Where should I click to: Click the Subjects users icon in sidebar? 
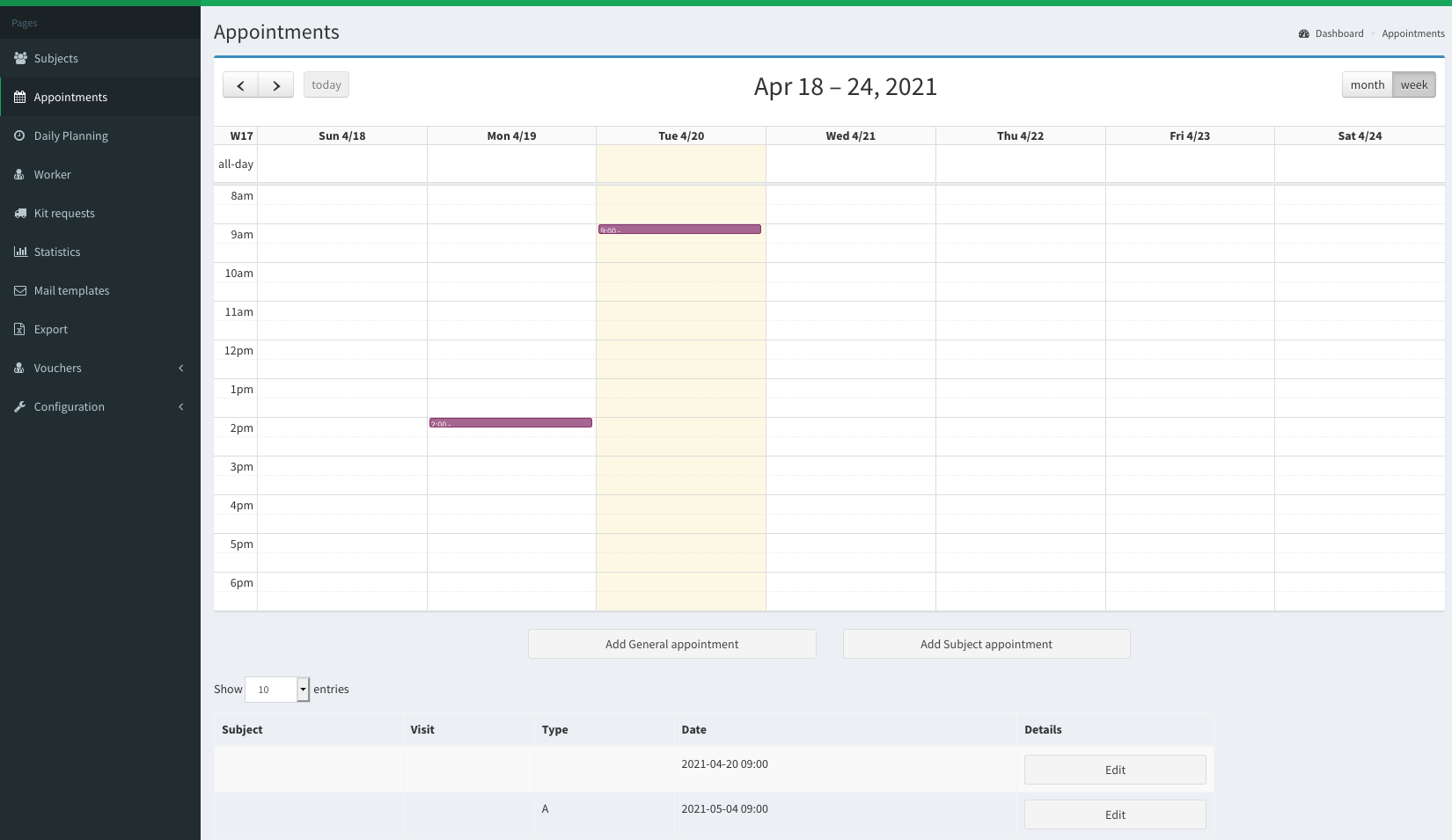(x=20, y=58)
